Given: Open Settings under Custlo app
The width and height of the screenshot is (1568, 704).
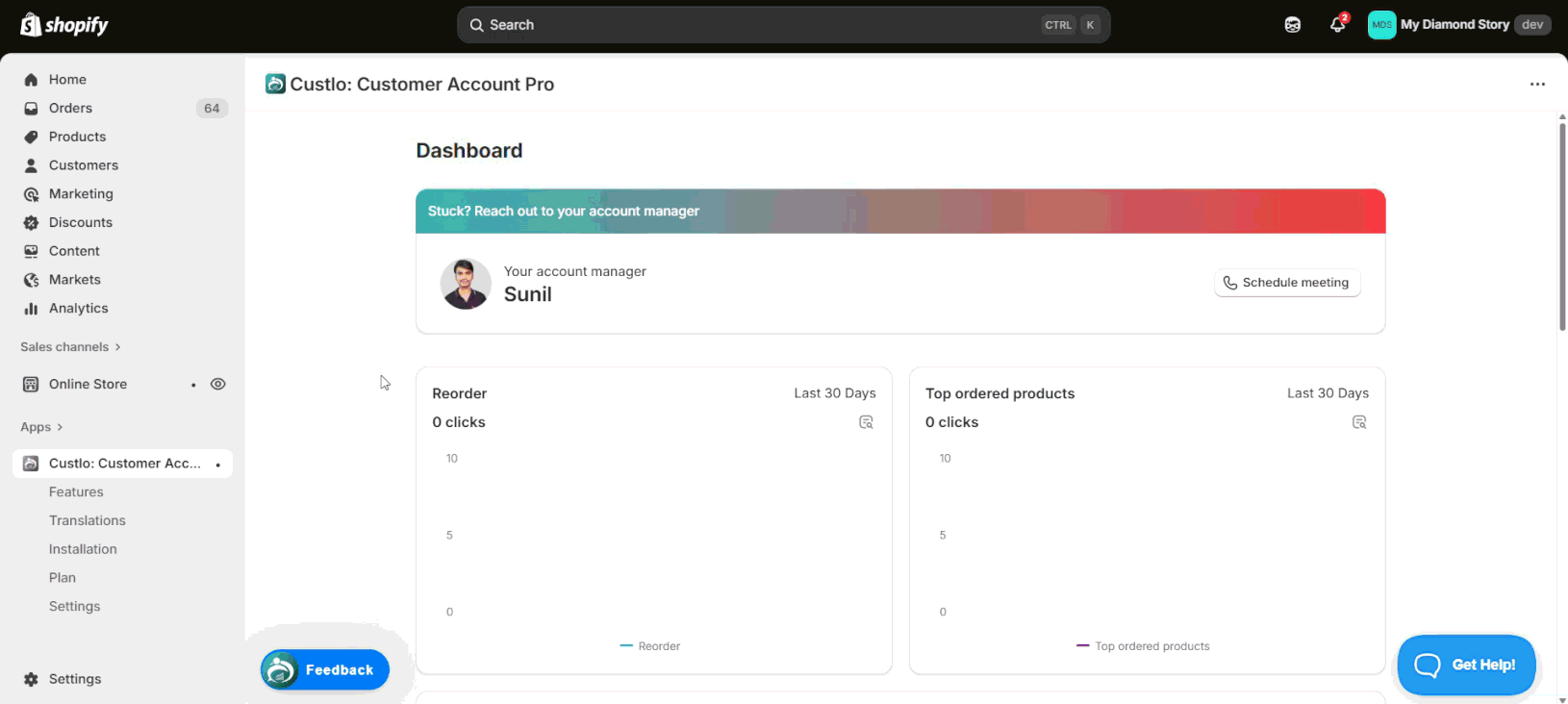Looking at the screenshot, I should pyautogui.click(x=75, y=607).
